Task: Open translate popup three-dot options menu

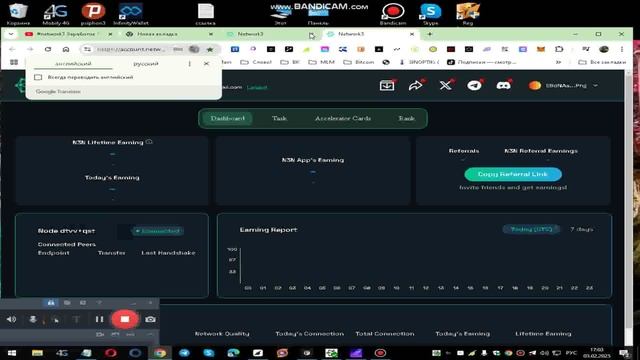Action: click(189, 64)
